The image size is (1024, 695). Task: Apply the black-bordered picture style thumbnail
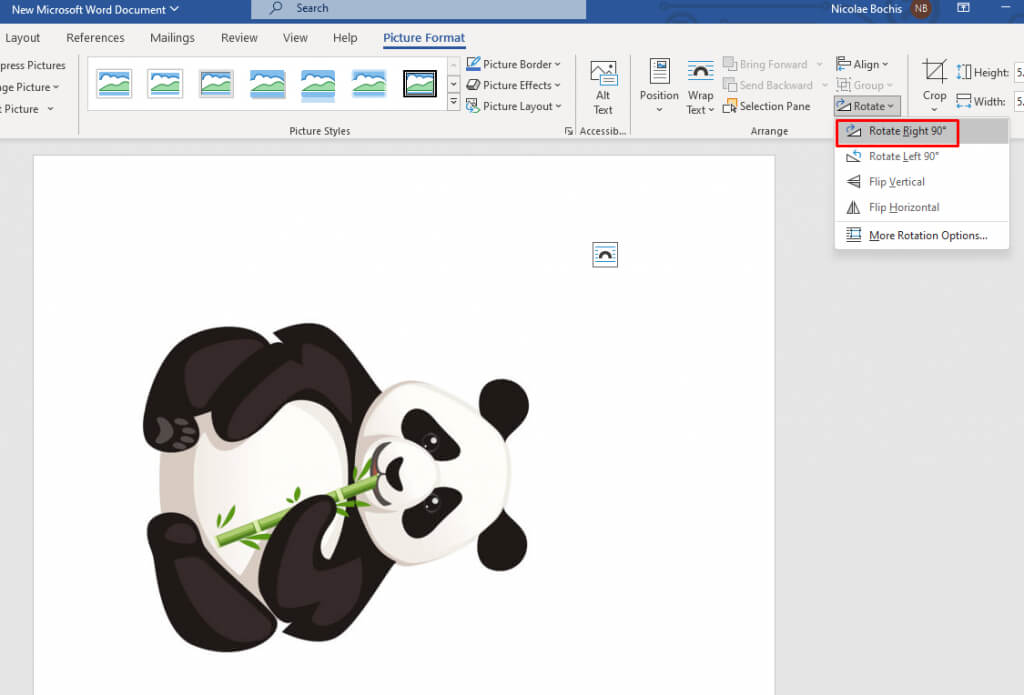click(x=420, y=84)
